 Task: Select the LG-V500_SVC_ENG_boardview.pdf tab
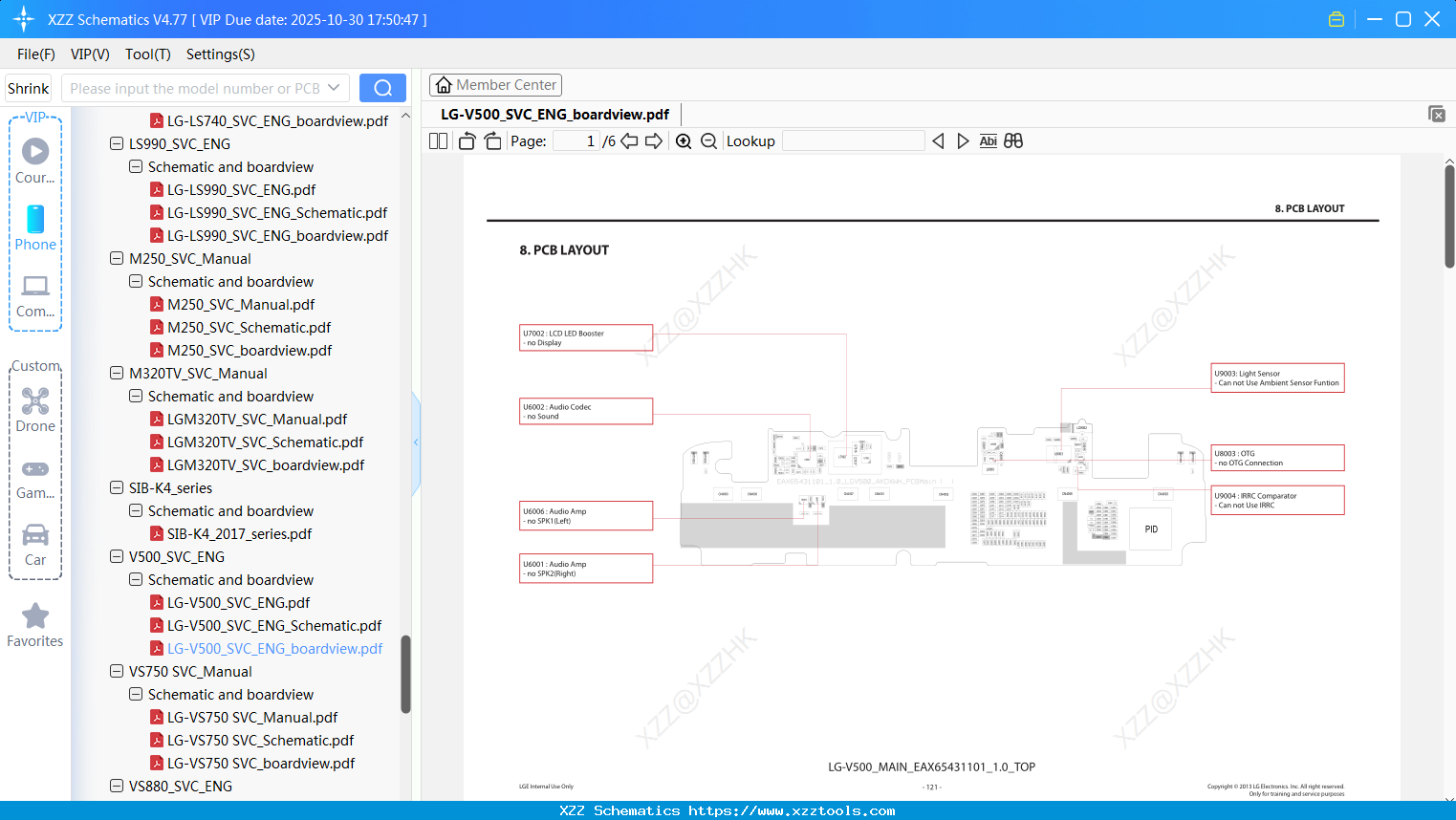click(554, 115)
